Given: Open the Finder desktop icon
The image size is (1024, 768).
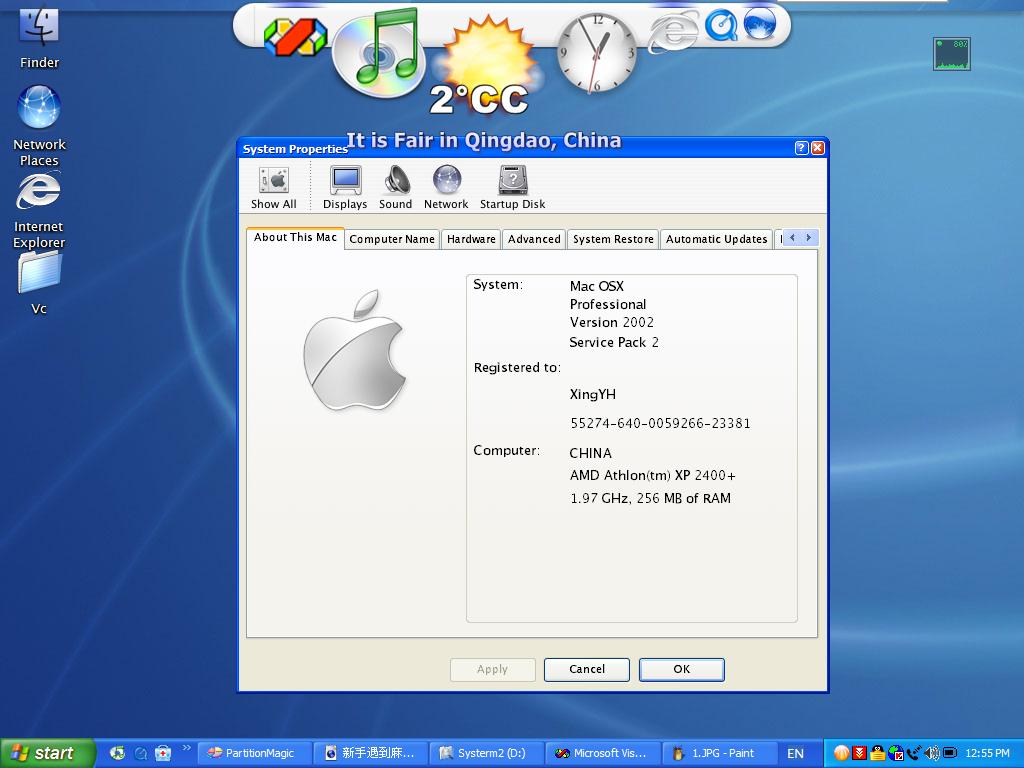Looking at the screenshot, I should click(x=39, y=37).
